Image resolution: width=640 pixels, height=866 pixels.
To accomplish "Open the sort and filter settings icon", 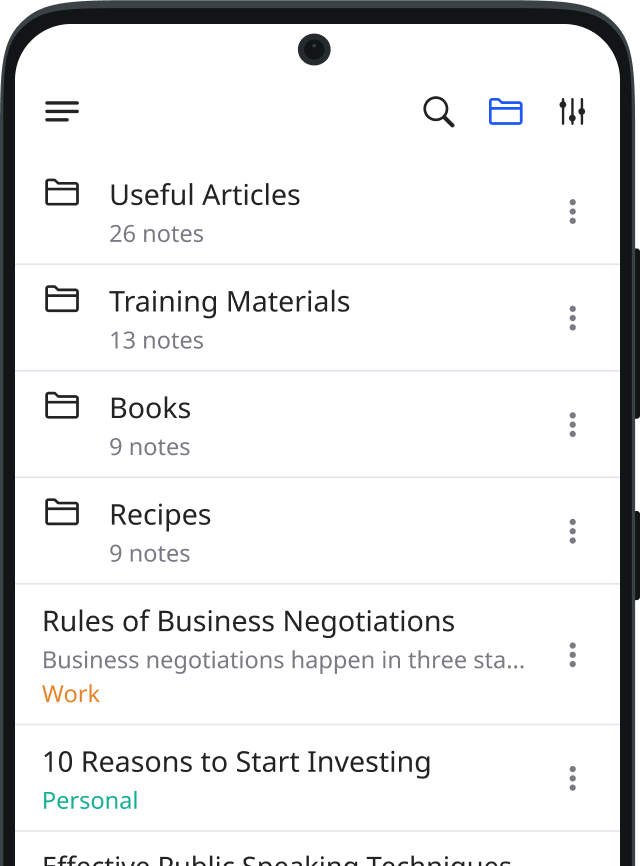I will point(572,112).
